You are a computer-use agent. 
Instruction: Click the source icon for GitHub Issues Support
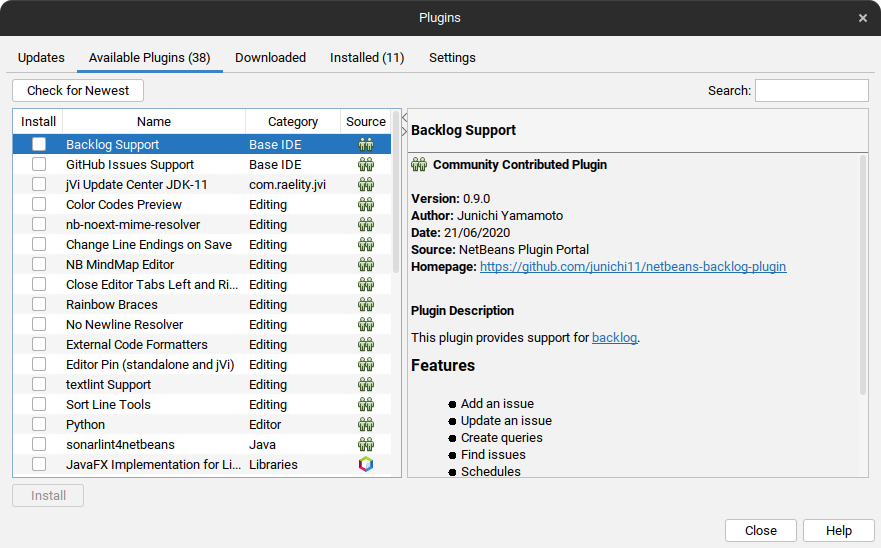(365, 165)
